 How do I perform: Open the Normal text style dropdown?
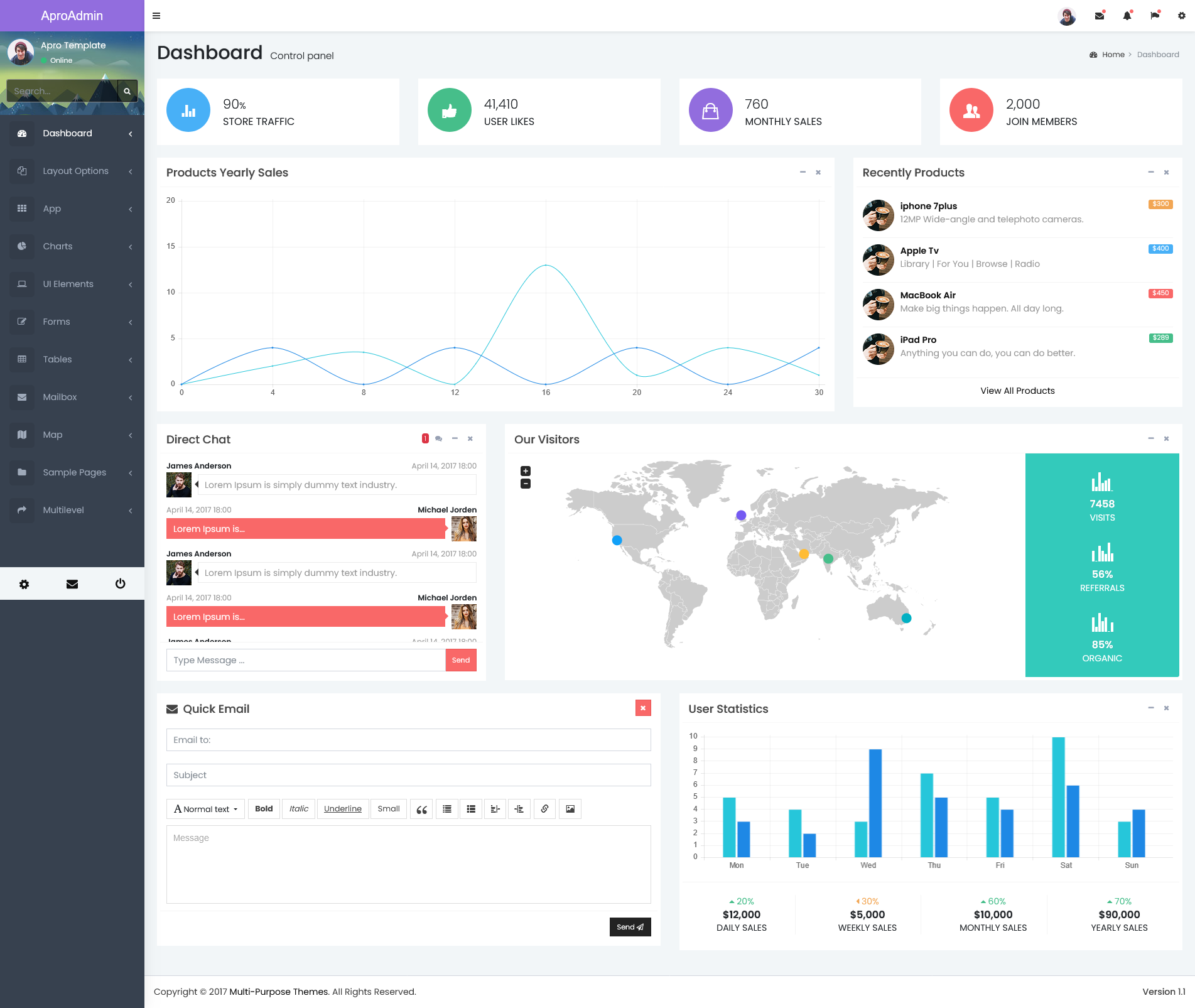[205, 809]
